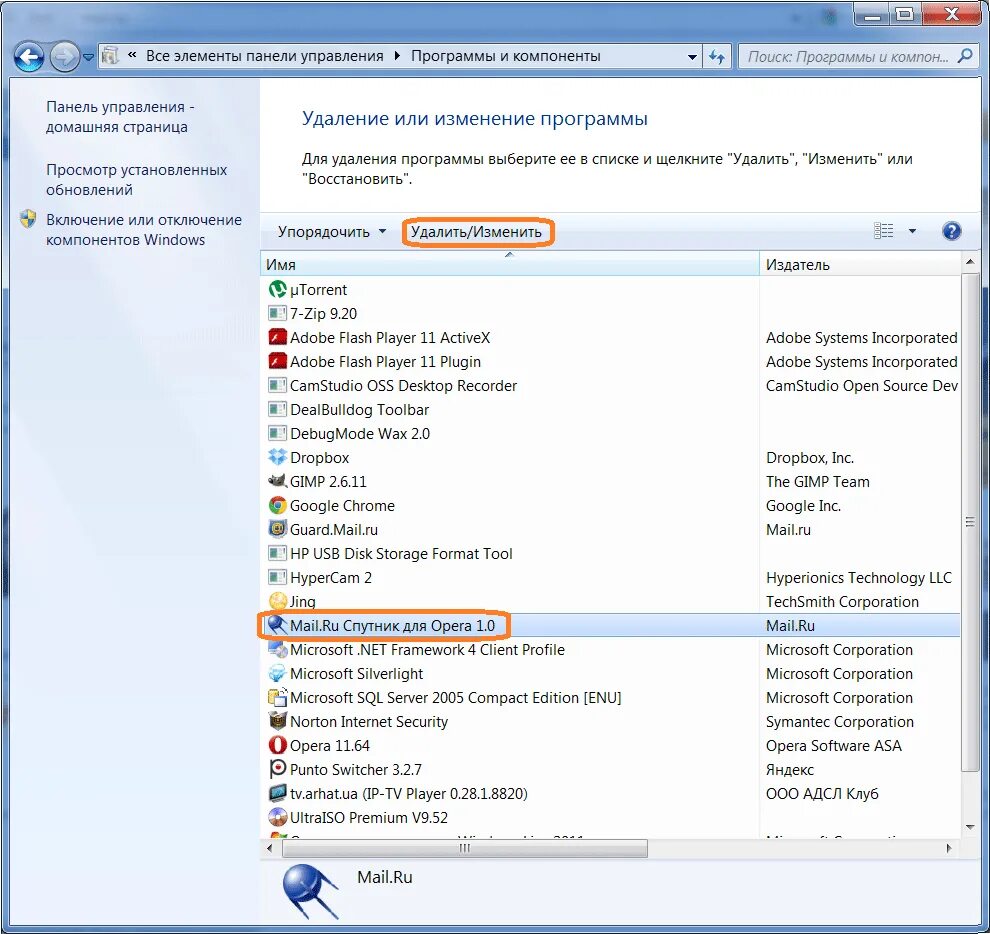
Task: Click the search magnifier icon
Action: tap(965, 56)
